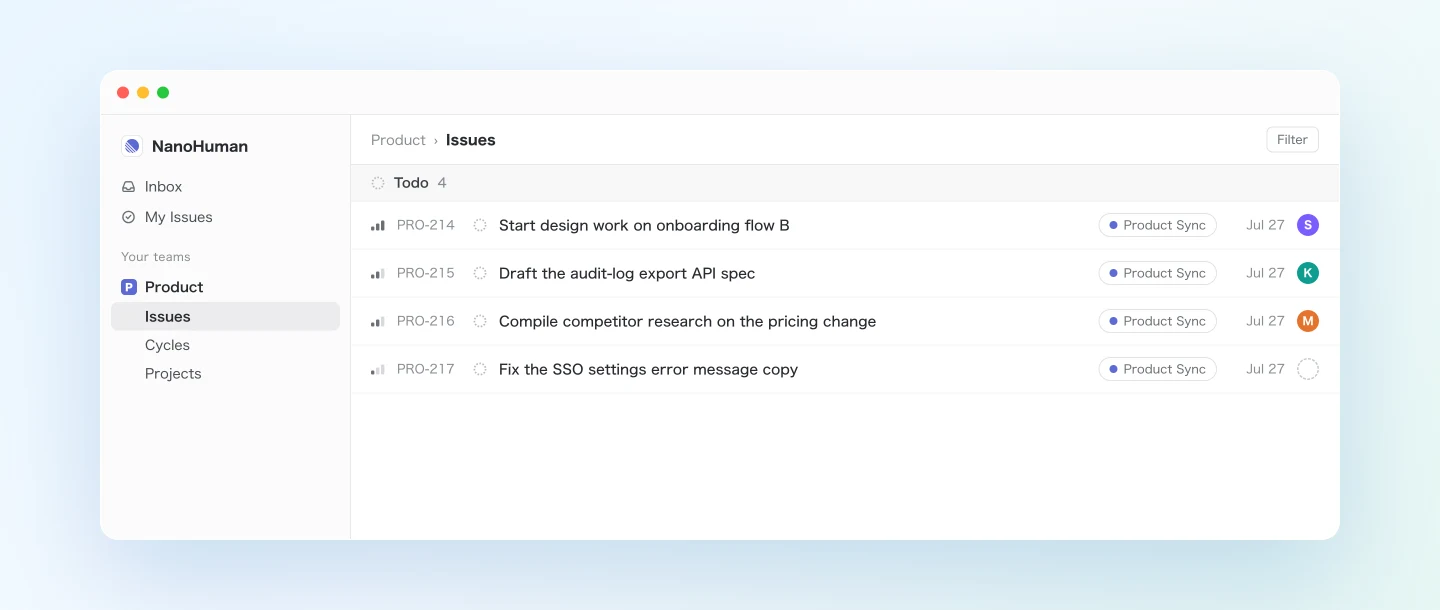Click the My Issues checkmark icon
Screen dimensions: 1440x610
[x=128, y=217]
